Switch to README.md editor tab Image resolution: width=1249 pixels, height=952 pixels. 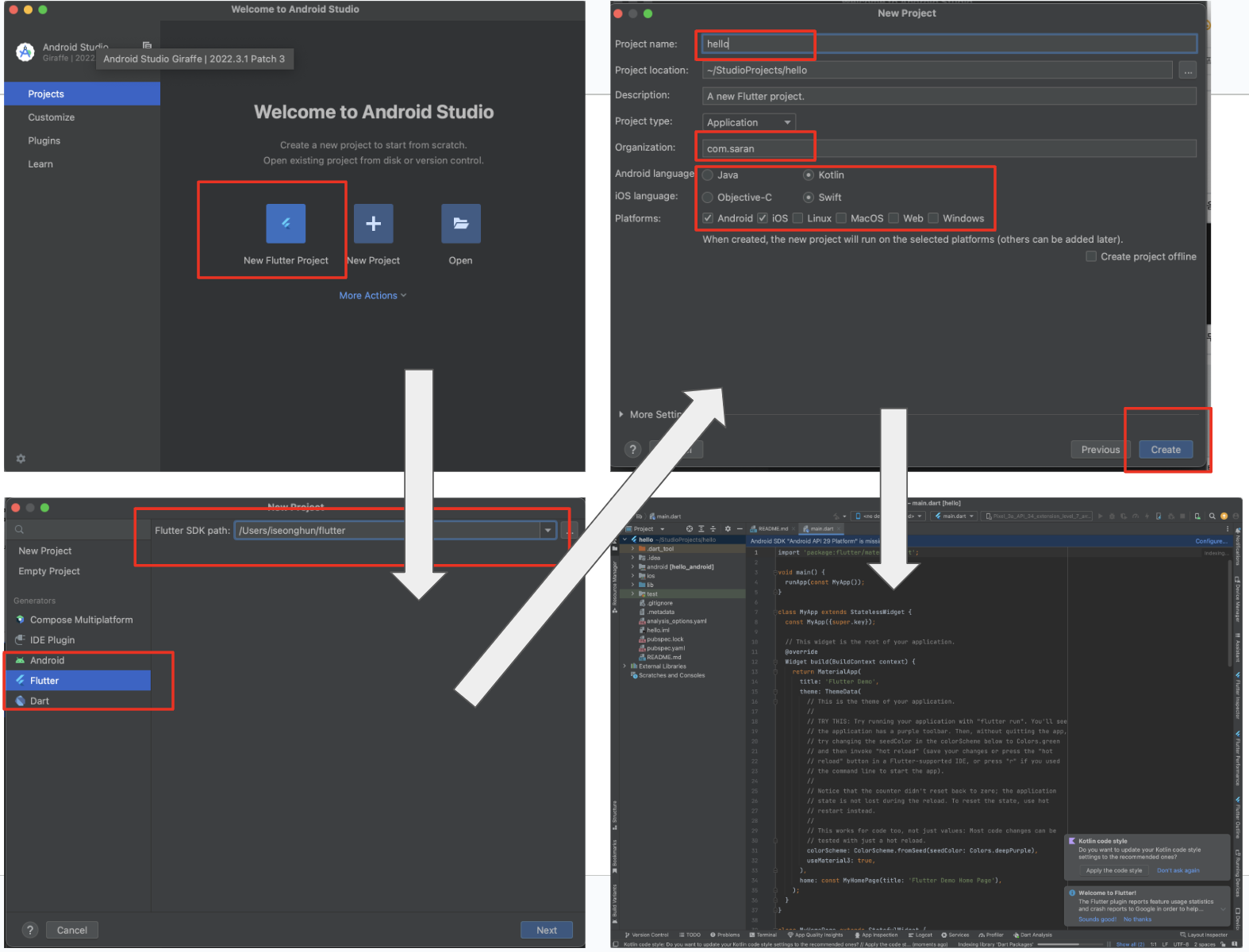pyautogui.click(x=771, y=528)
